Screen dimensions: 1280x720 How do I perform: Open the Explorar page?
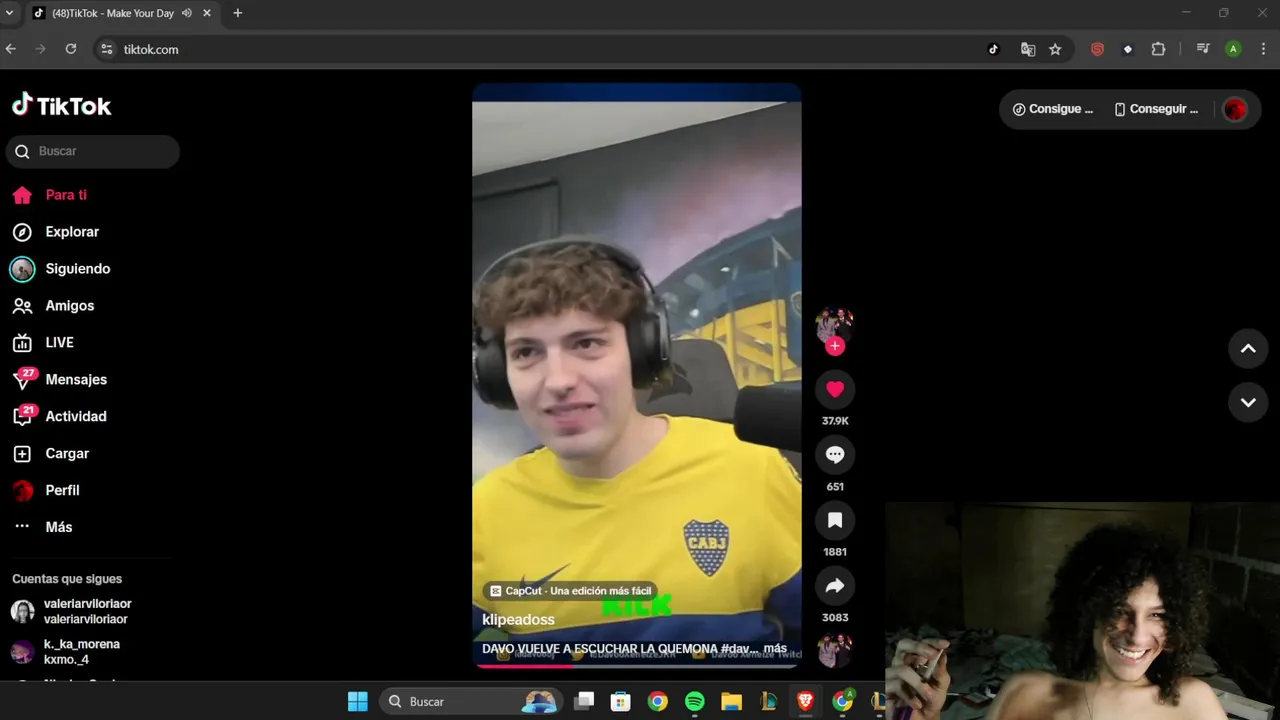[x=72, y=232]
